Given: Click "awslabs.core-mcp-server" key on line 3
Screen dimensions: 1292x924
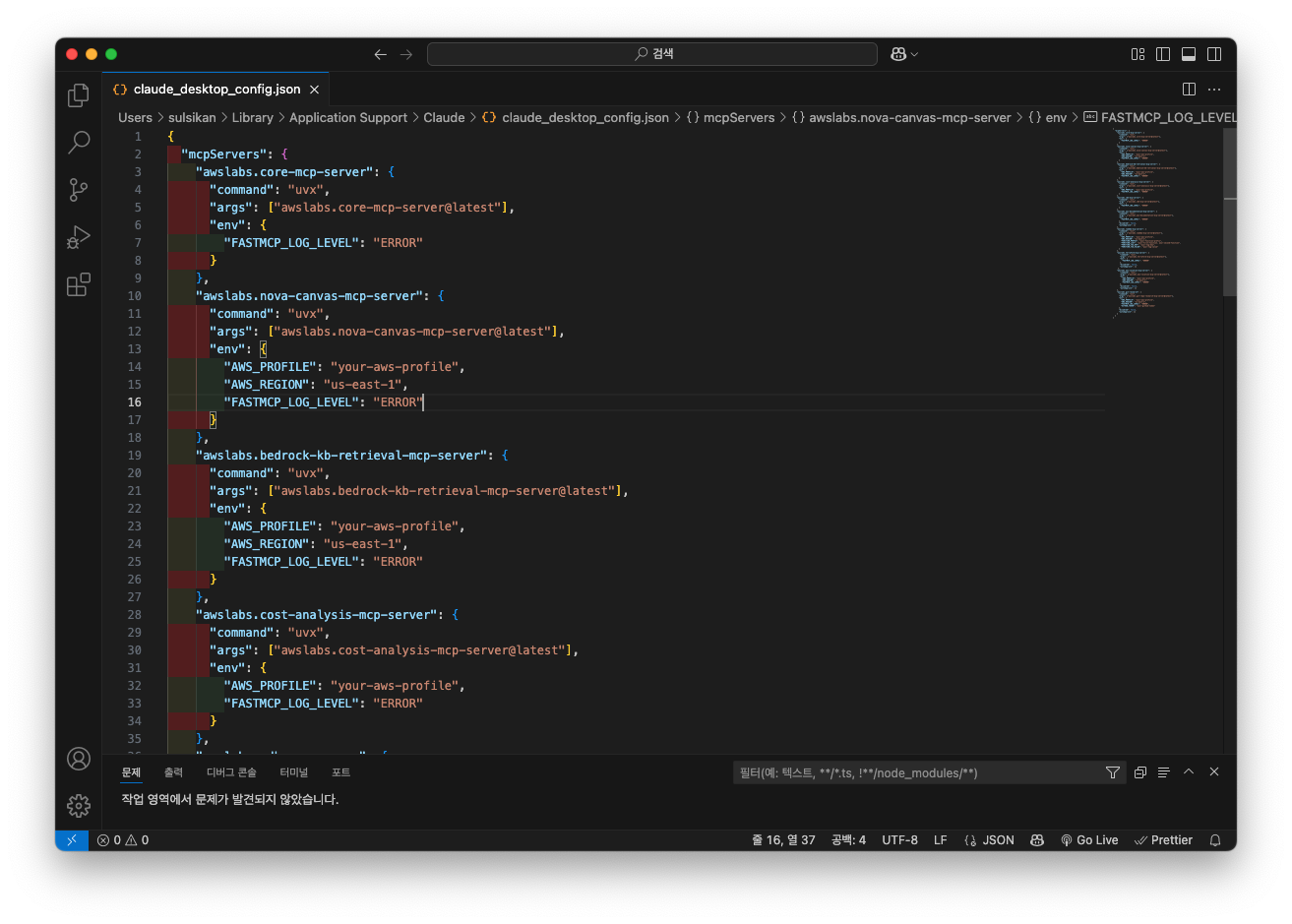Looking at the screenshot, I should 286,172.
